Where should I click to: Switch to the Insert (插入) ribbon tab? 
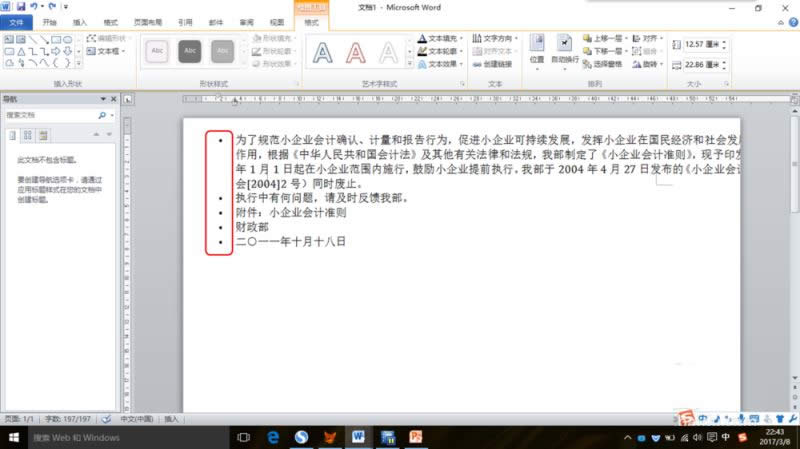80,22
